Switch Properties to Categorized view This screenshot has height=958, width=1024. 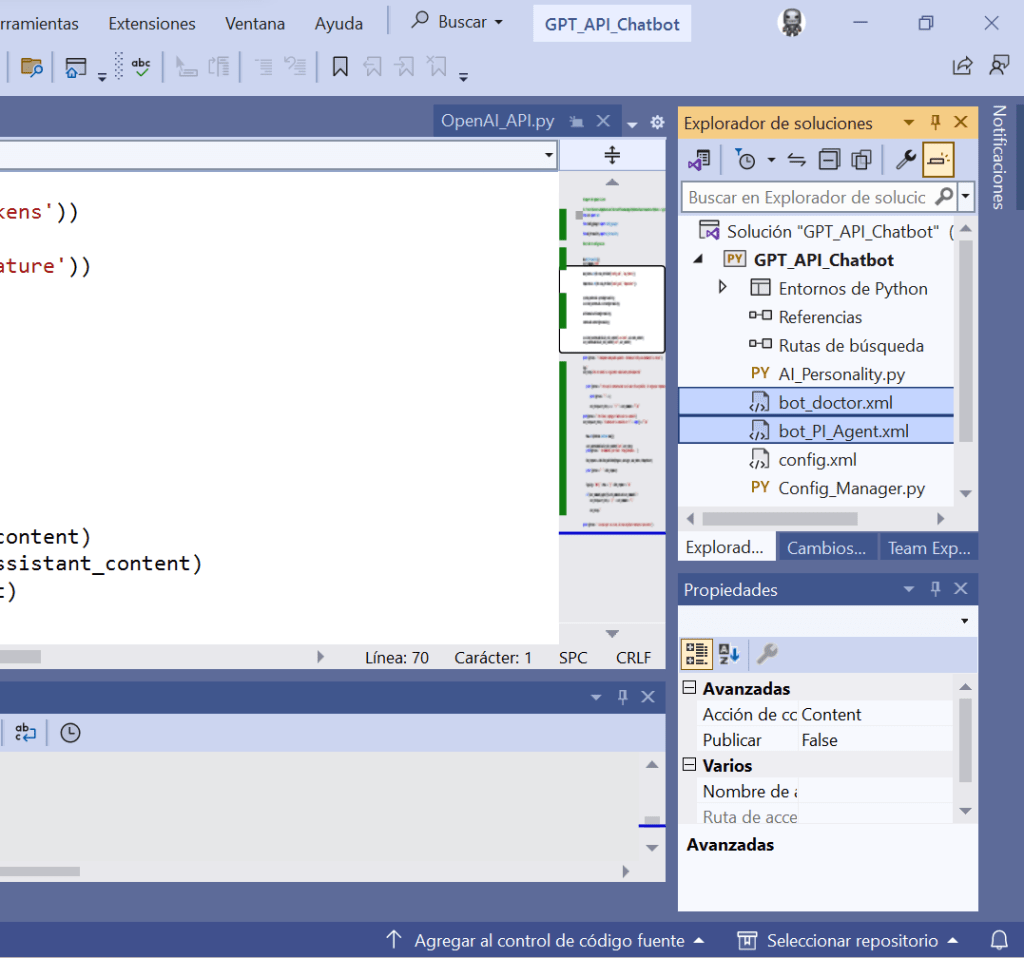tap(696, 654)
